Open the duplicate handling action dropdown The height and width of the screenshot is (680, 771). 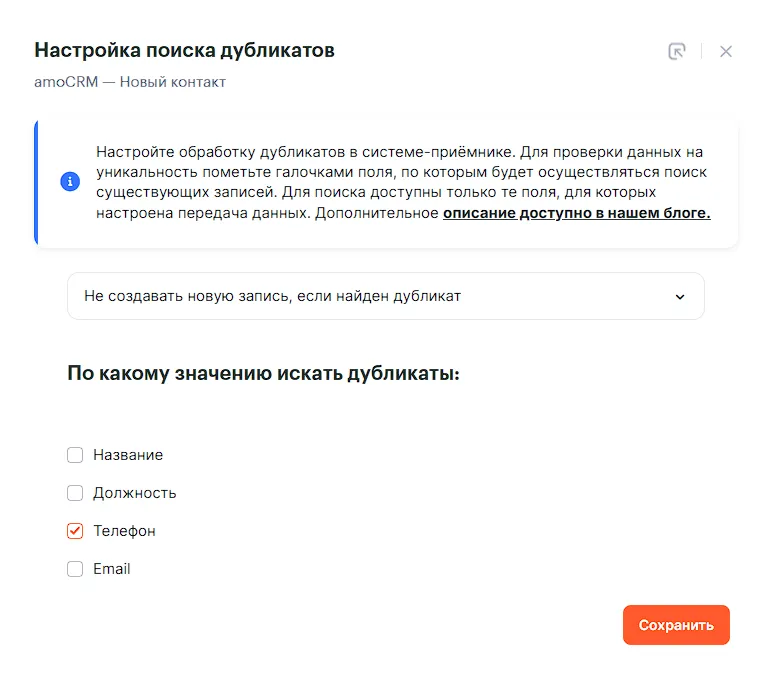(385, 296)
